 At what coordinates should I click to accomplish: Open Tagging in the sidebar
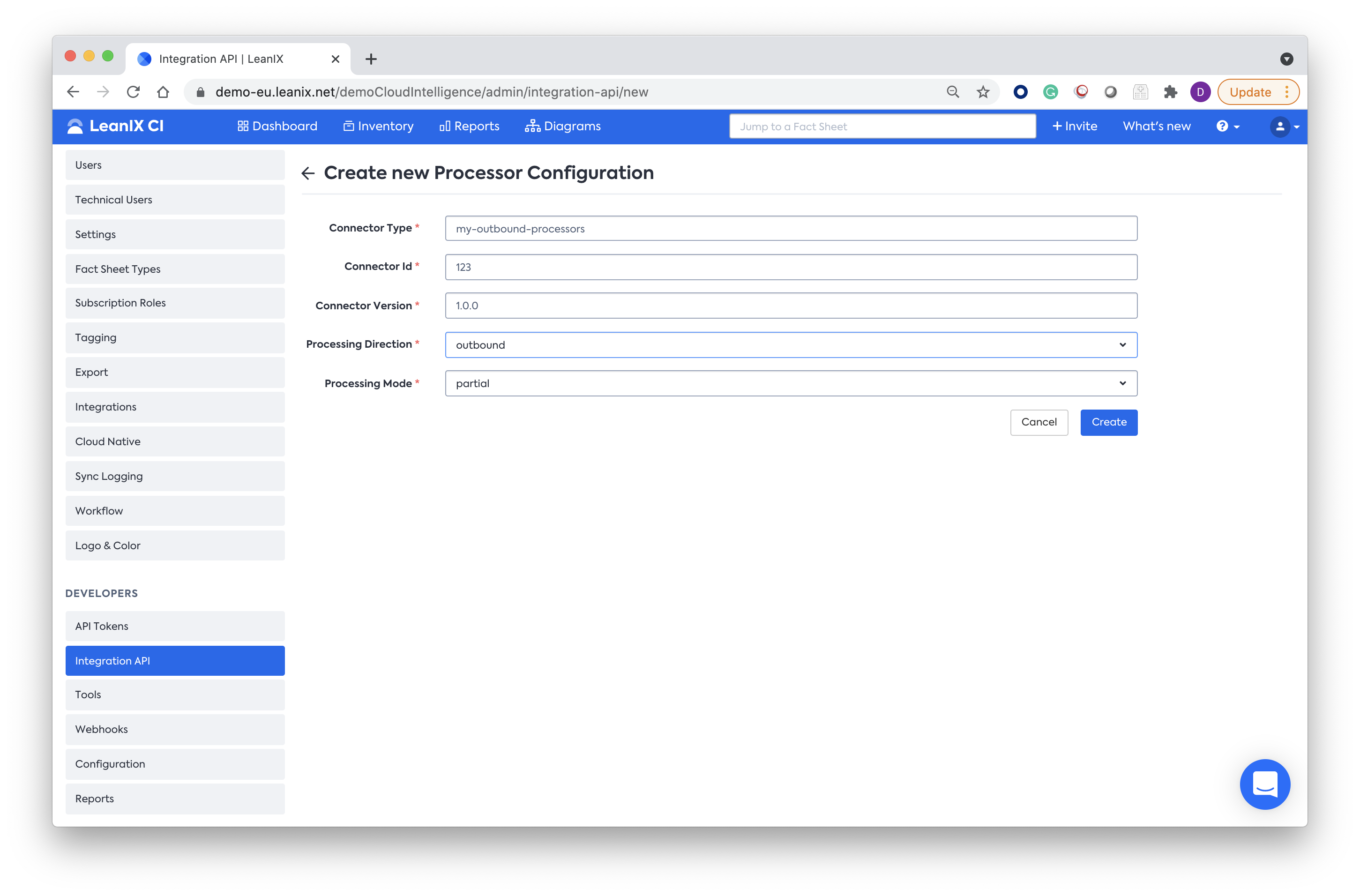tap(175, 338)
